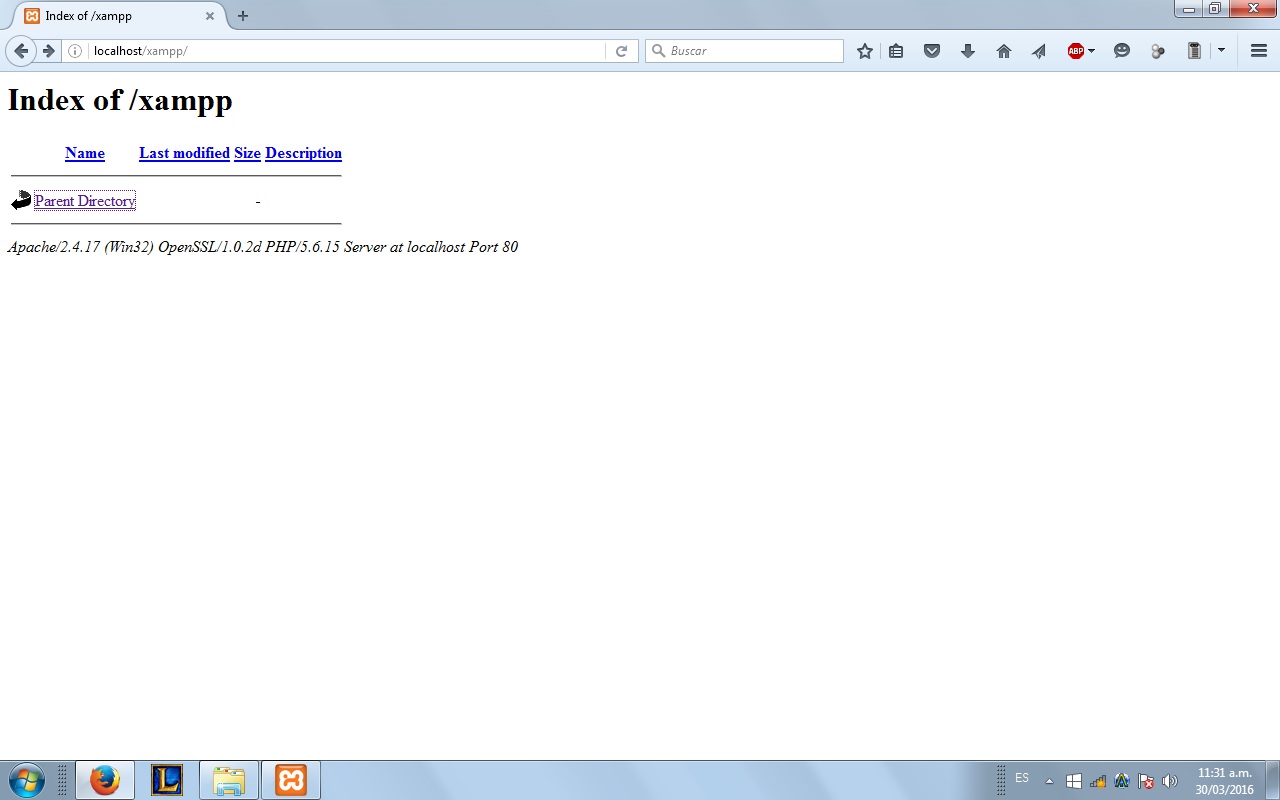
Task: Expand the clipboard extension dropdown arrow
Action: click(1221, 51)
